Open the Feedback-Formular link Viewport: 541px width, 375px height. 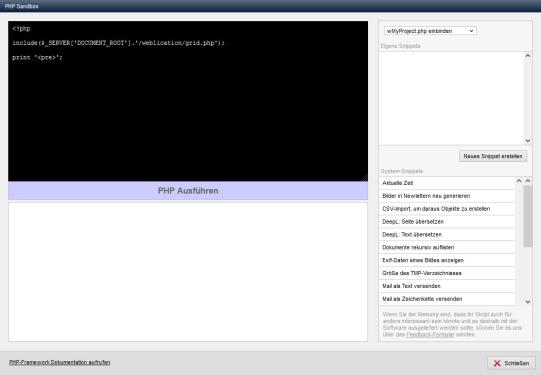click(x=430, y=334)
